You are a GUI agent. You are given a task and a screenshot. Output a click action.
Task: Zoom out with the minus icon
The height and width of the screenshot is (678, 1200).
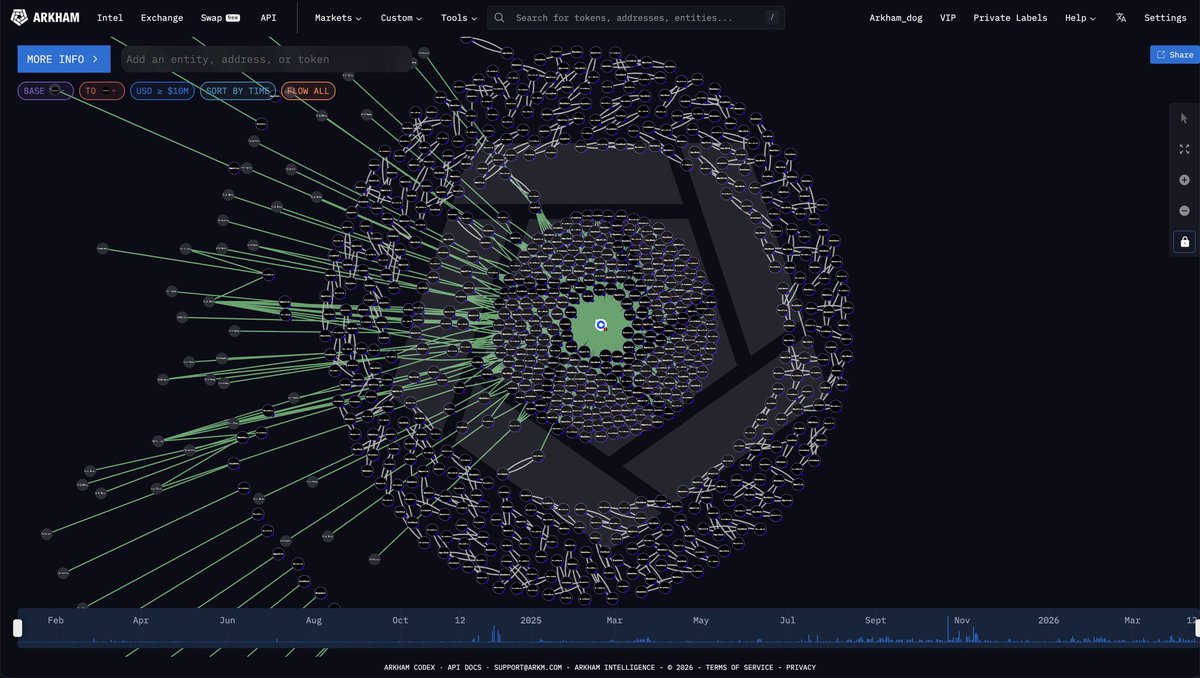1184,211
